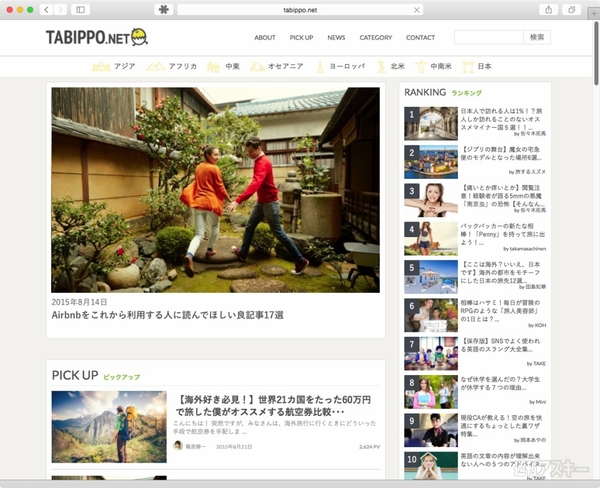600x488 pixels.
Task: Stop loading via the X in address bar
Action: click(x=417, y=10)
